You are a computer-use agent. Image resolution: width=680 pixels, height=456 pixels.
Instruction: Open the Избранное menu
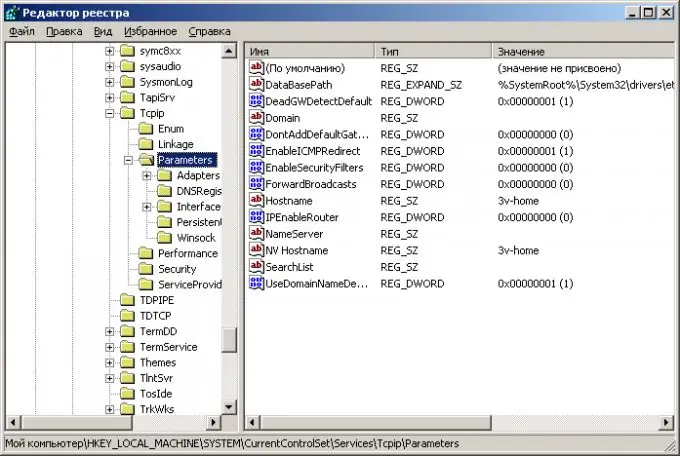pos(150,31)
